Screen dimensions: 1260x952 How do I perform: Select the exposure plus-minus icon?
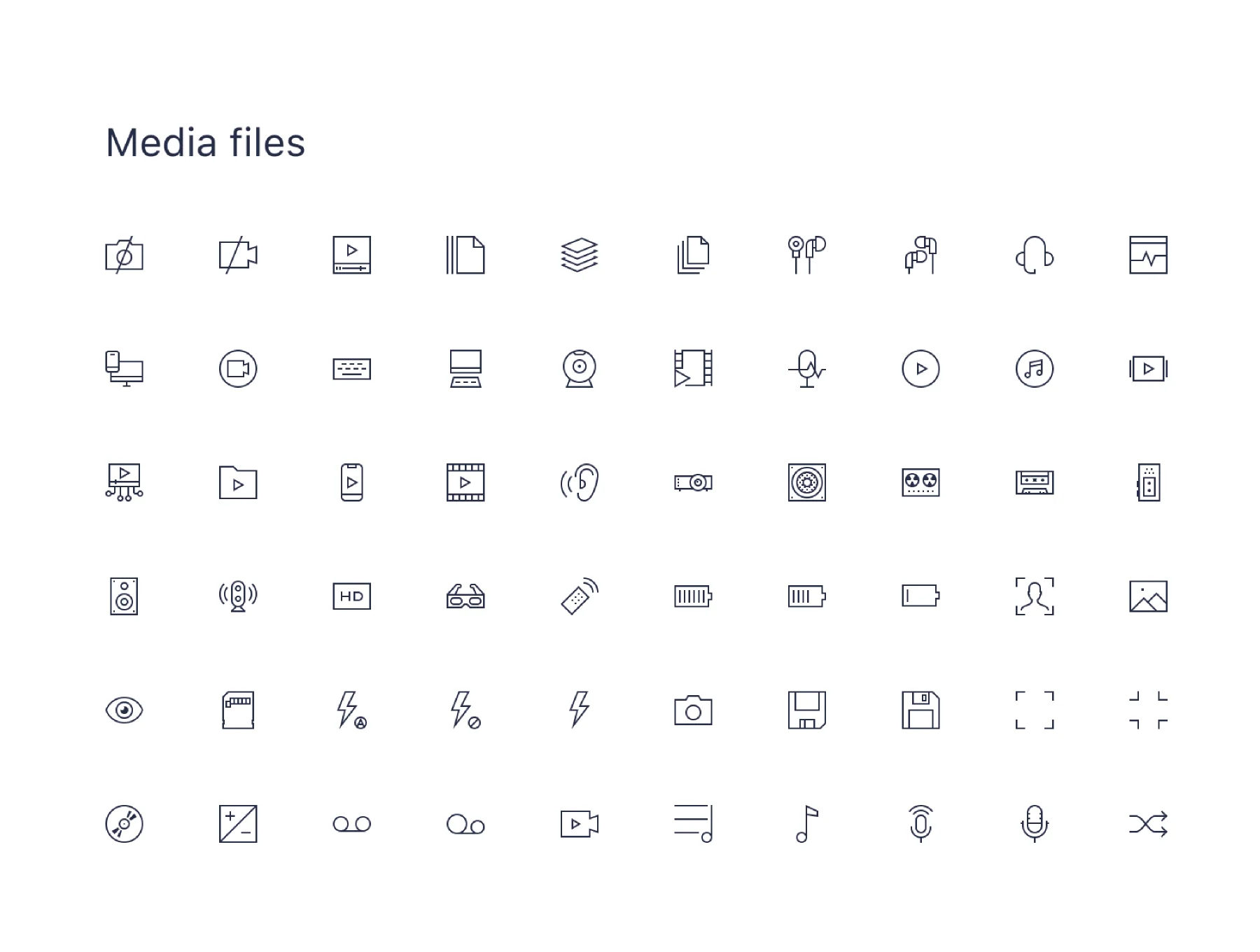coord(238,824)
